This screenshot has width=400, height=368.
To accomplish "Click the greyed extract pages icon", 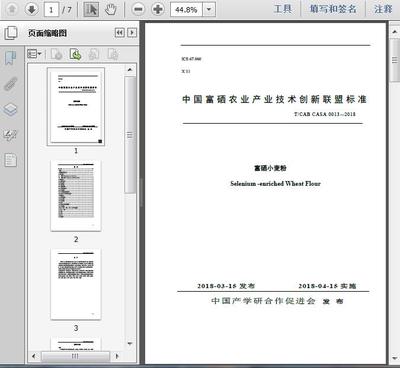I will 113,54.
